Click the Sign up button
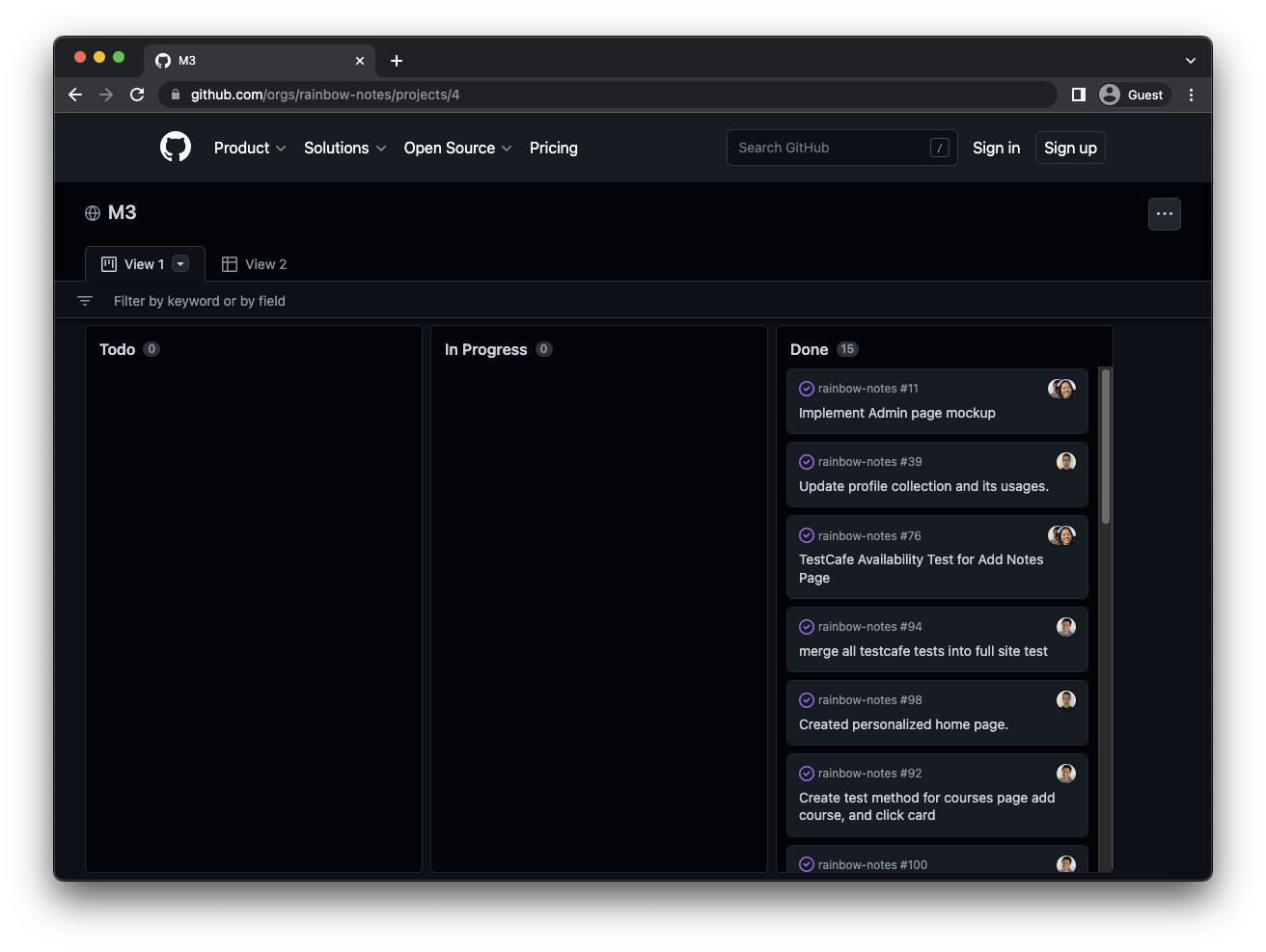The height and width of the screenshot is (952, 1266). click(1070, 148)
